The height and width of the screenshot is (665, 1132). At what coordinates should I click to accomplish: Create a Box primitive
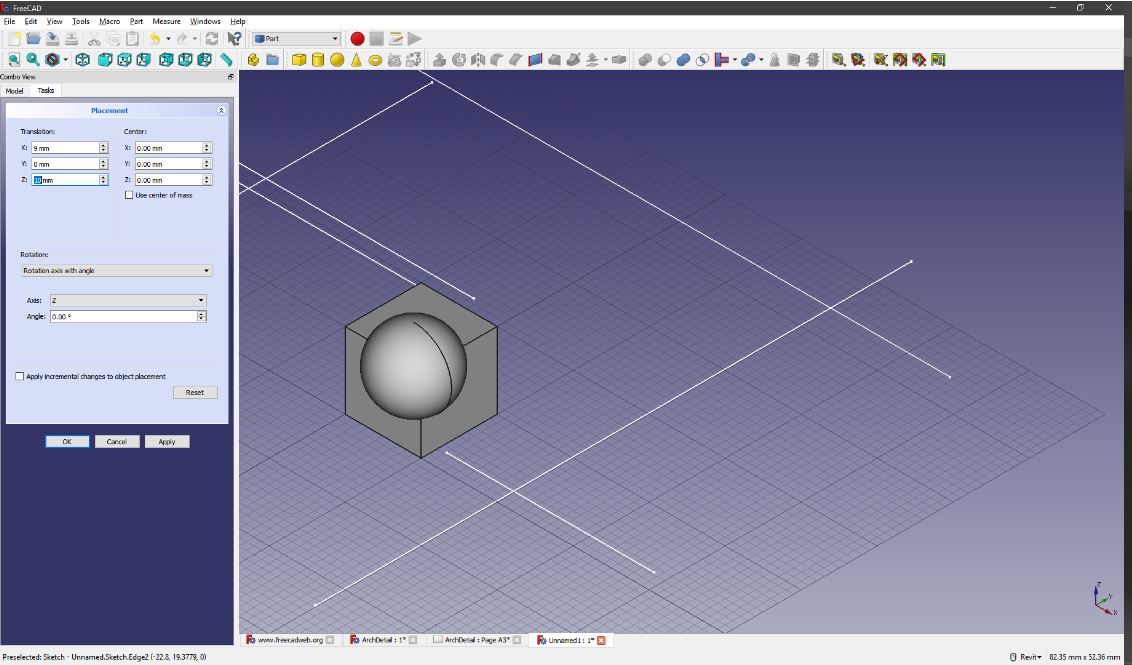coord(299,60)
